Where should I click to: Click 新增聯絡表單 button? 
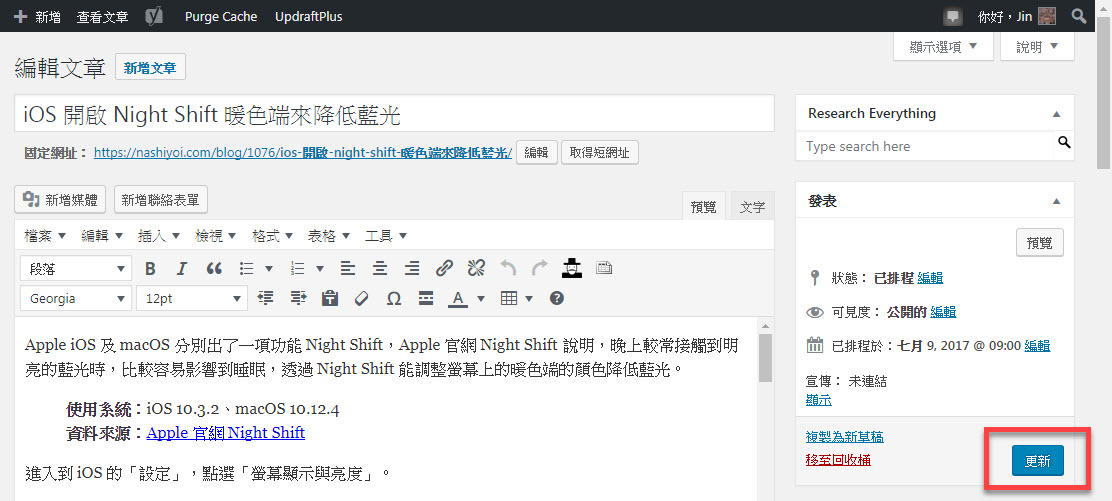(x=160, y=200)
